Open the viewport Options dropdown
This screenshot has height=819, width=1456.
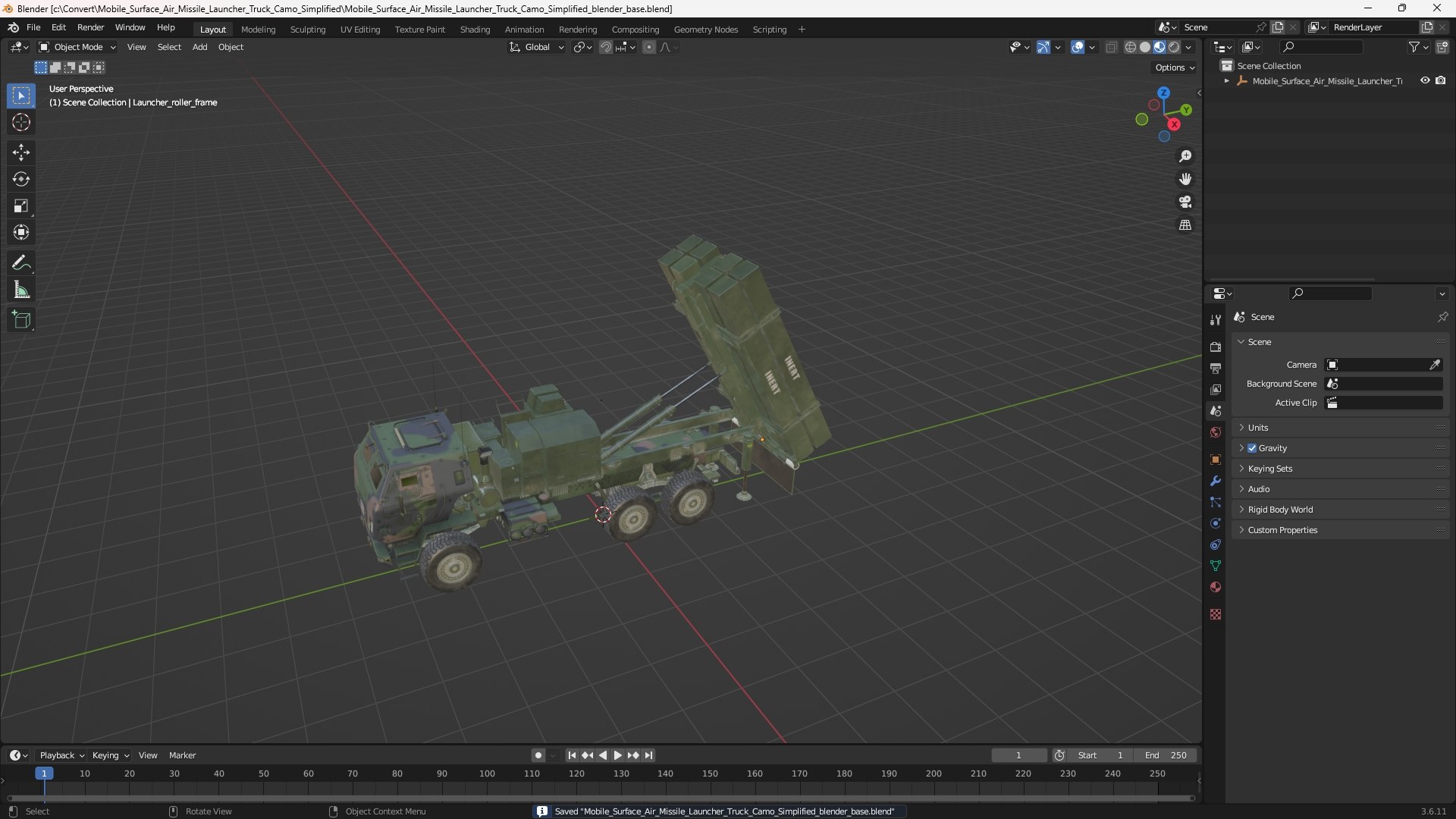point(1174,67)
